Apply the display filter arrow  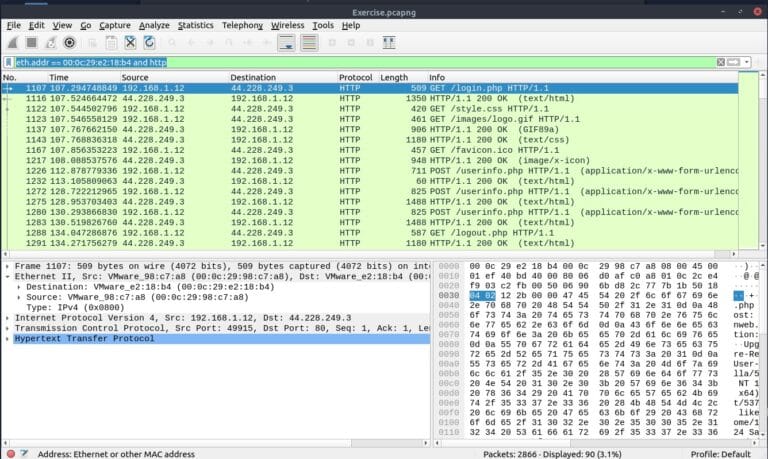pos(733,62)
